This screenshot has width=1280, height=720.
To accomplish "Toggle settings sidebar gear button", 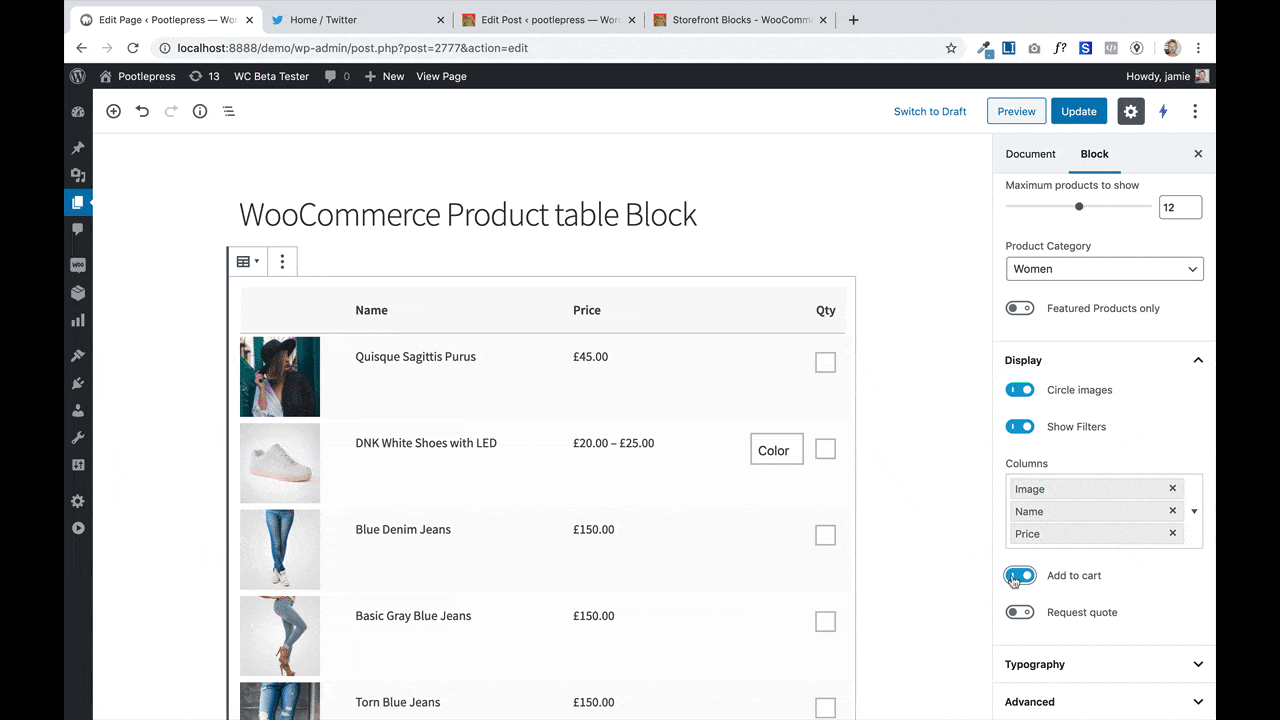I will [1130, 111].
